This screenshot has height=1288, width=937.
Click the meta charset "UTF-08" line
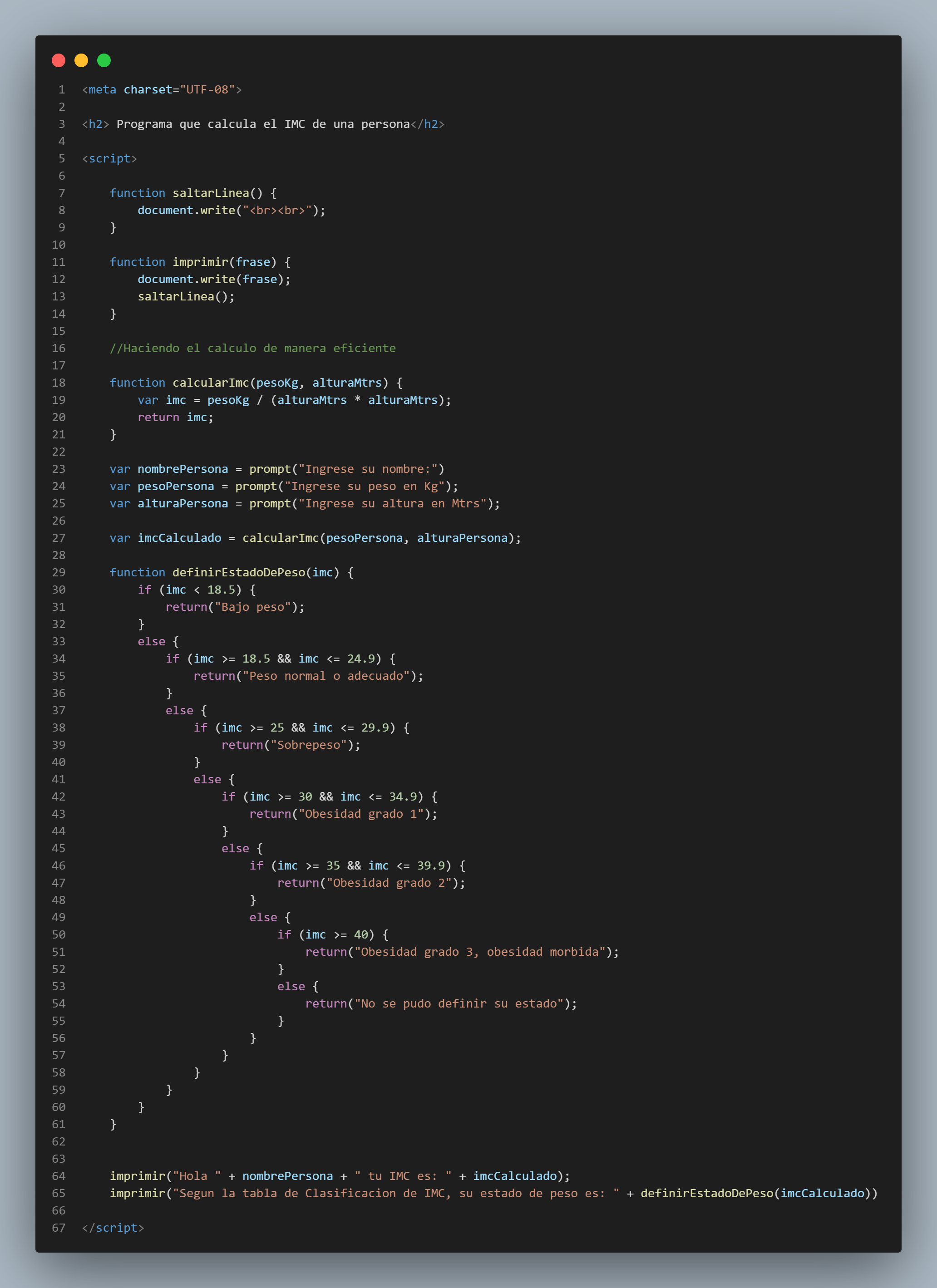point(162,90)
